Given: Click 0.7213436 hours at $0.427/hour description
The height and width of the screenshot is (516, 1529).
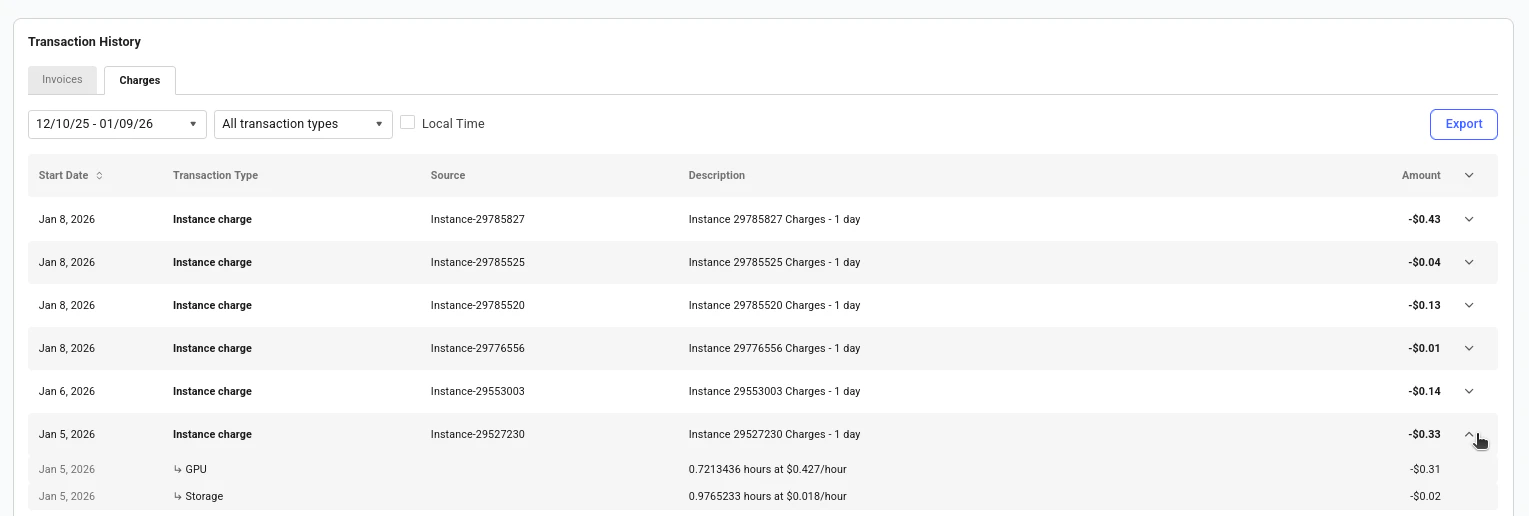Looking at the screenshot, I should (x=768, y=469).
